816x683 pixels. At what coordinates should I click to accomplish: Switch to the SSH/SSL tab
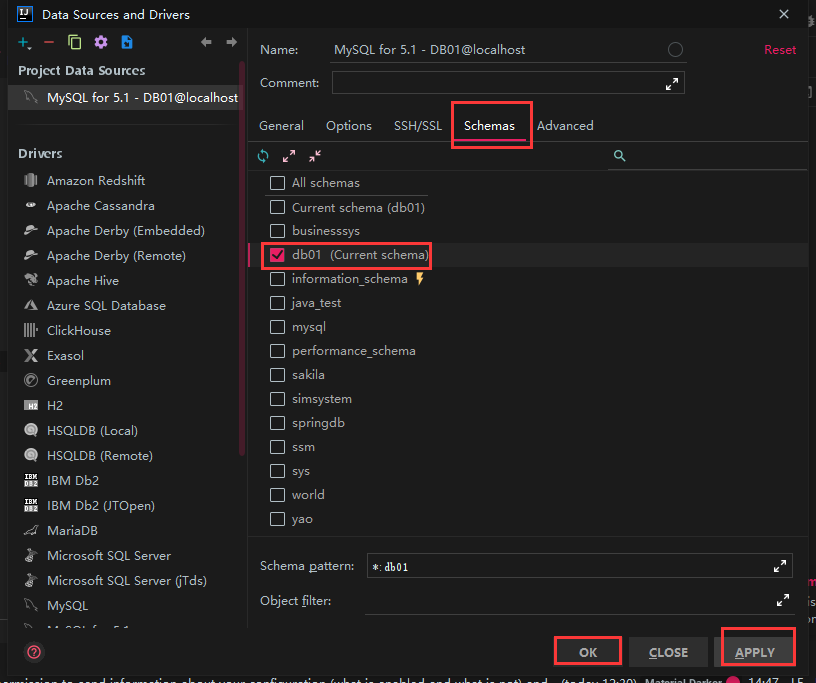[x=418, y=125]
